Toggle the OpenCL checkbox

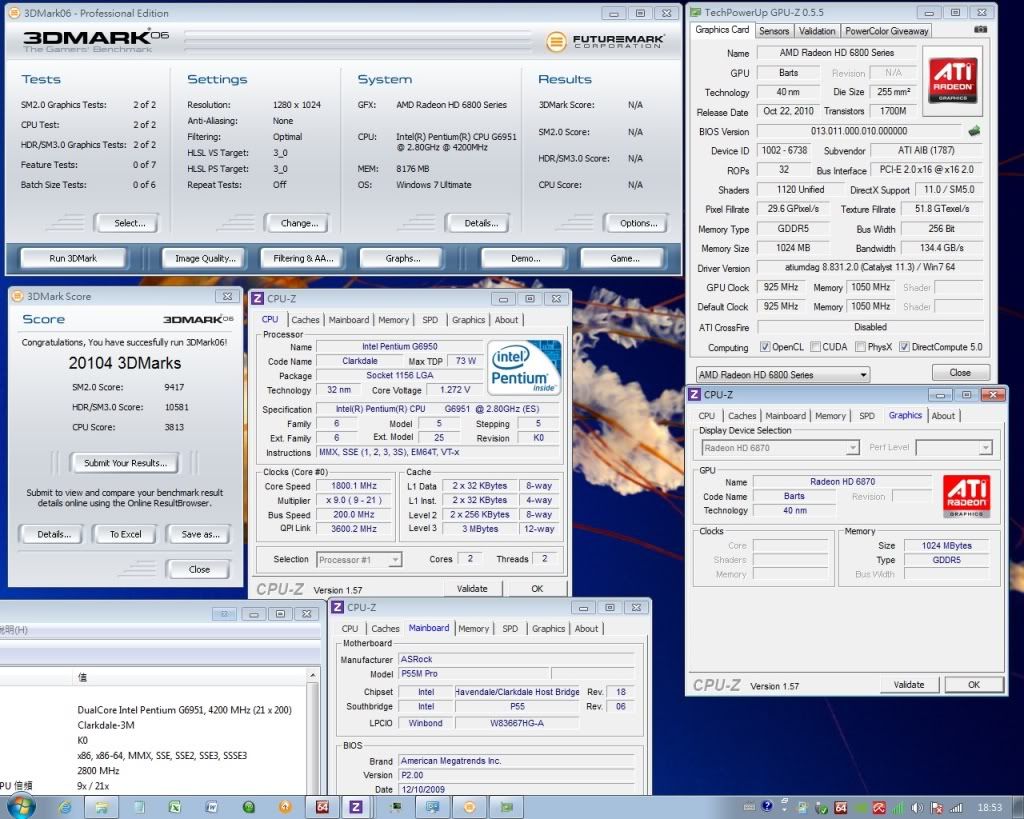[x=765, y=347]
